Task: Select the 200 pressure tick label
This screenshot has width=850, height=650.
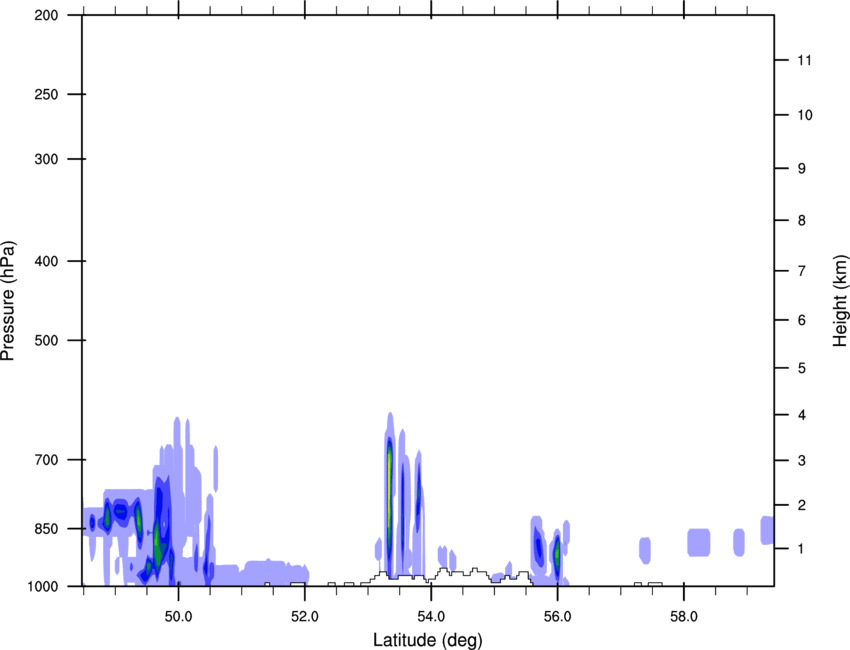Action: coord(46,15)
